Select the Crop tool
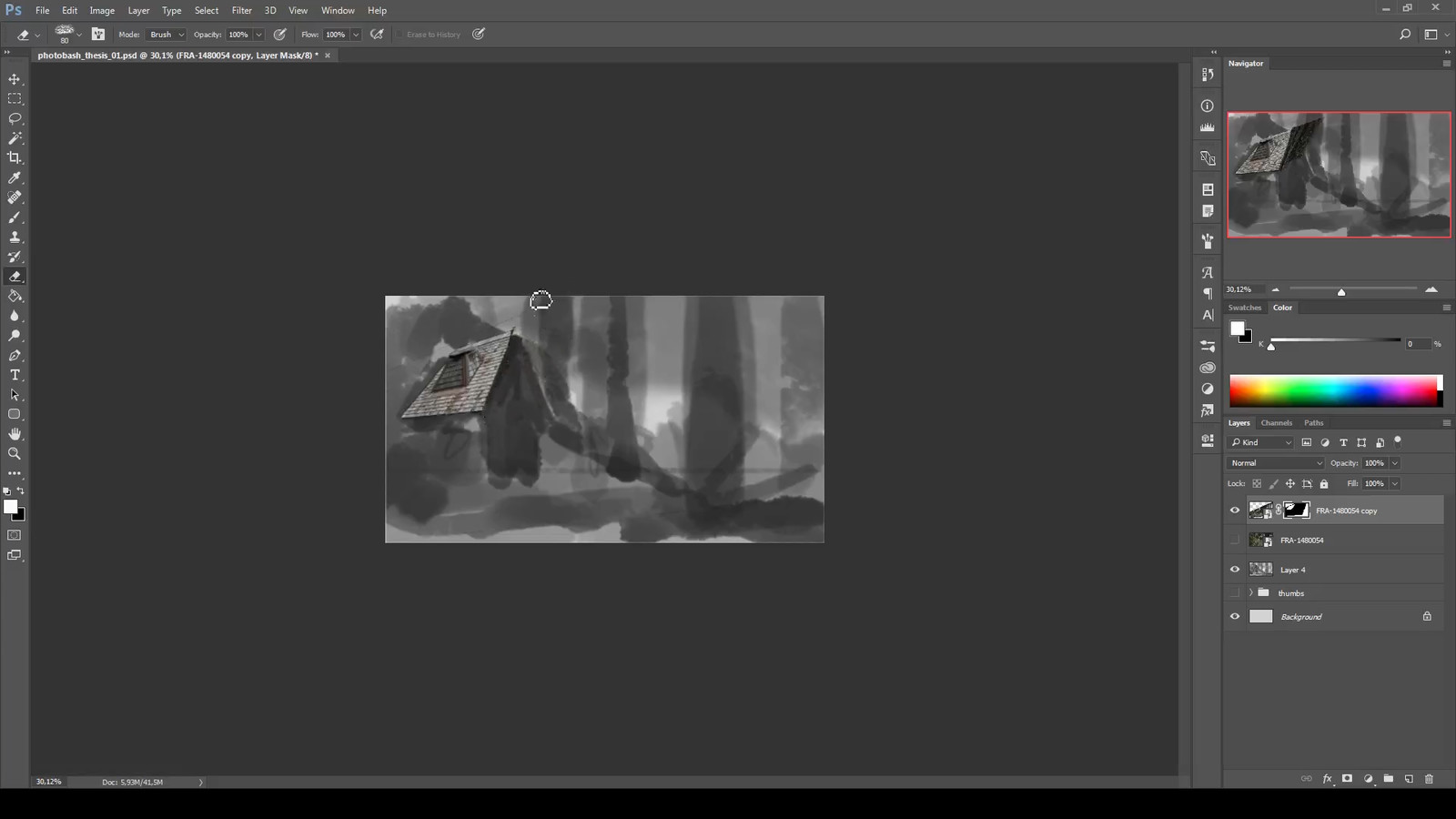 point(15,158)
